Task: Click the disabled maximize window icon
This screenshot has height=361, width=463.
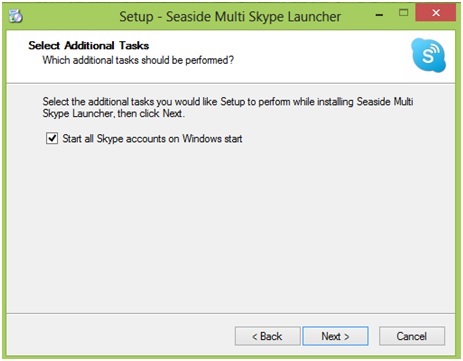Action: click(404, 13)
